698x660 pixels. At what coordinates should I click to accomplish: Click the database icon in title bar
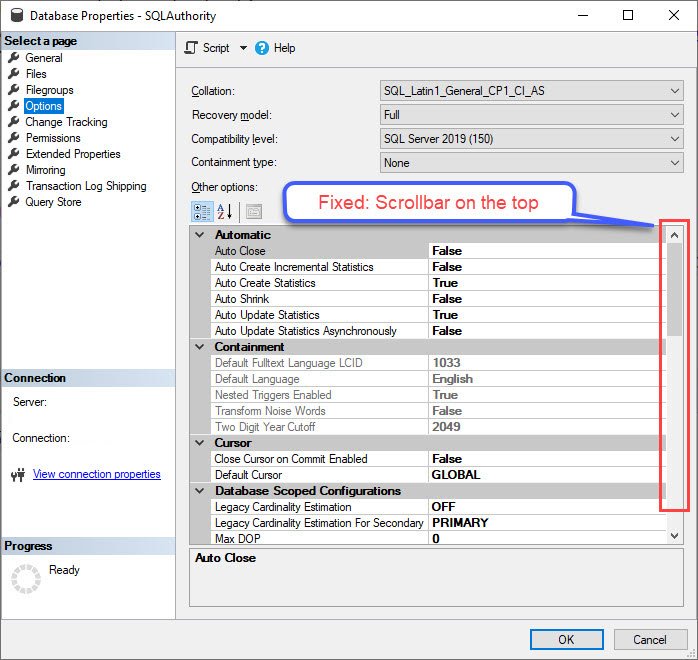coord(17,15)
